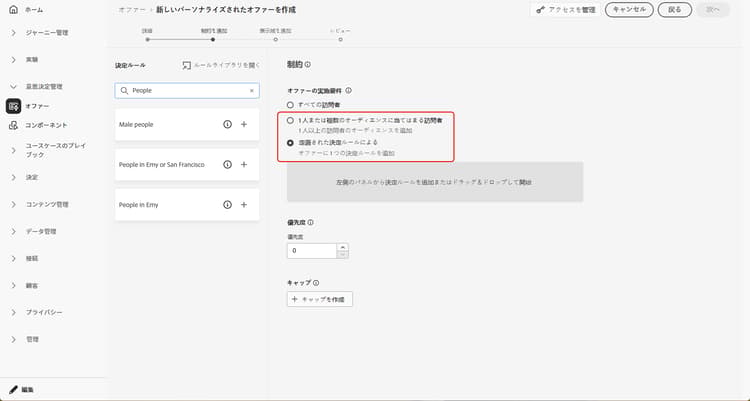This screenshot has width=750, height=401.
Task: Go to the 詳細 step marker
Action: tap(147, 39)
